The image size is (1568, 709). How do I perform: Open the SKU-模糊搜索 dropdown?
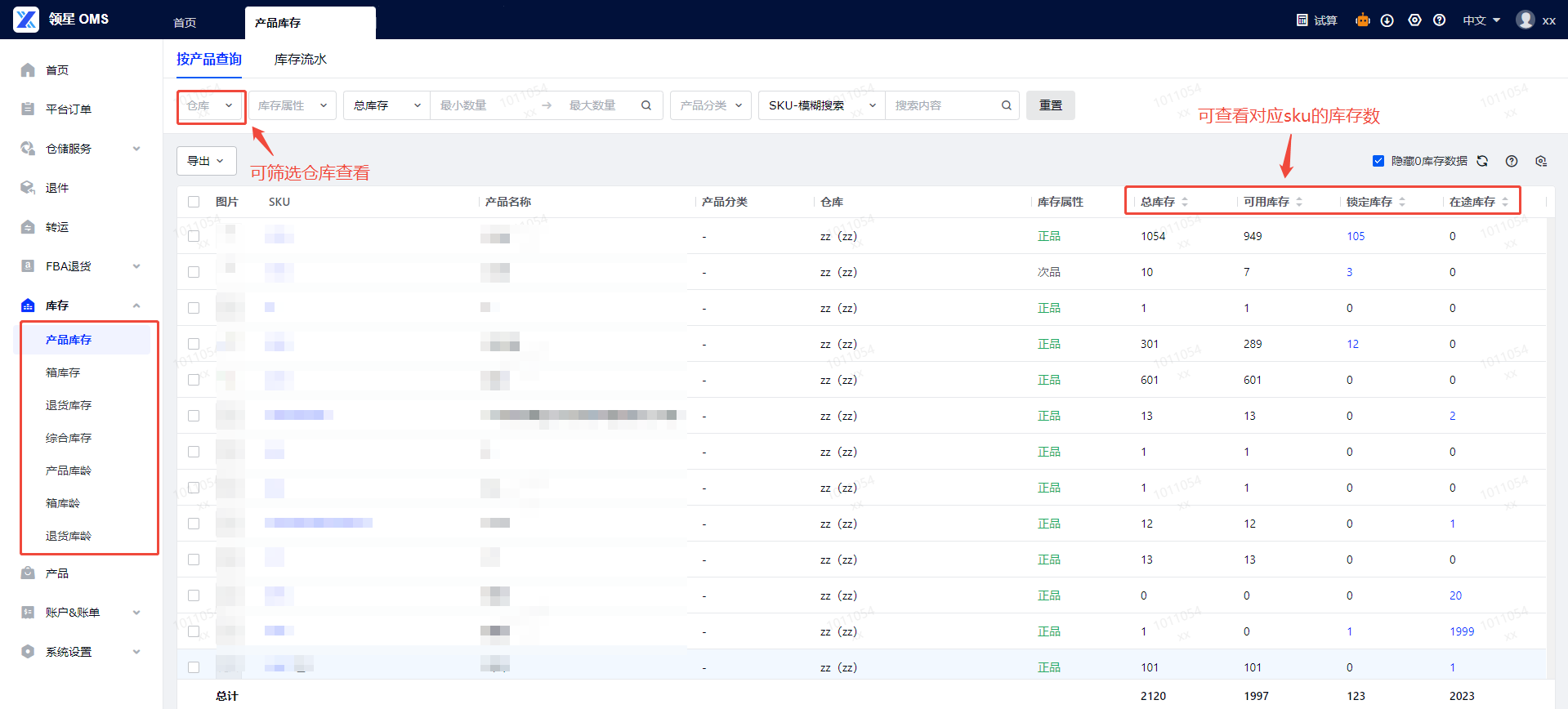(x=822, y=105)
